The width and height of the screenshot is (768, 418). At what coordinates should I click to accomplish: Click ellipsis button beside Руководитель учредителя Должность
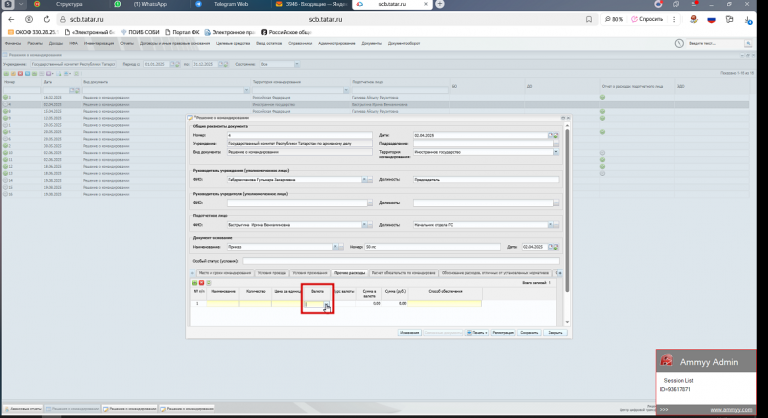(x=556, y=203)
